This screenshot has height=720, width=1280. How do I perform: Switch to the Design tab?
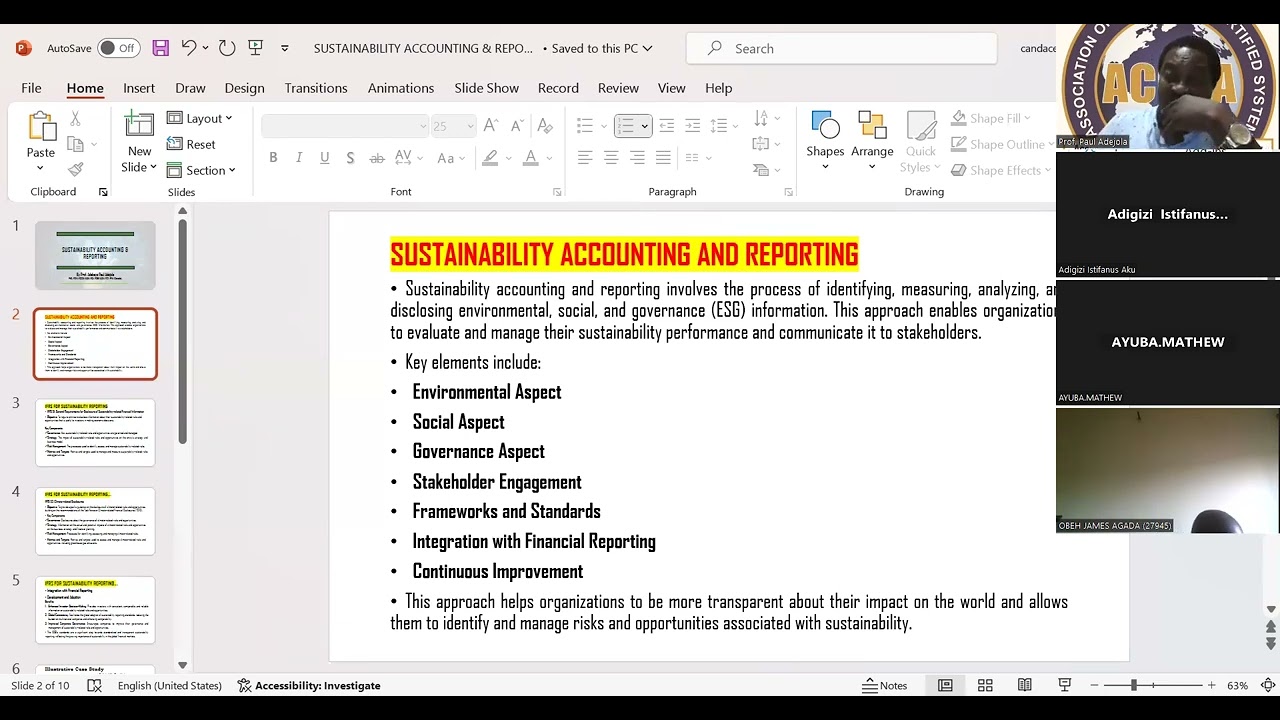pyautogui.click(x=244, y=88)
